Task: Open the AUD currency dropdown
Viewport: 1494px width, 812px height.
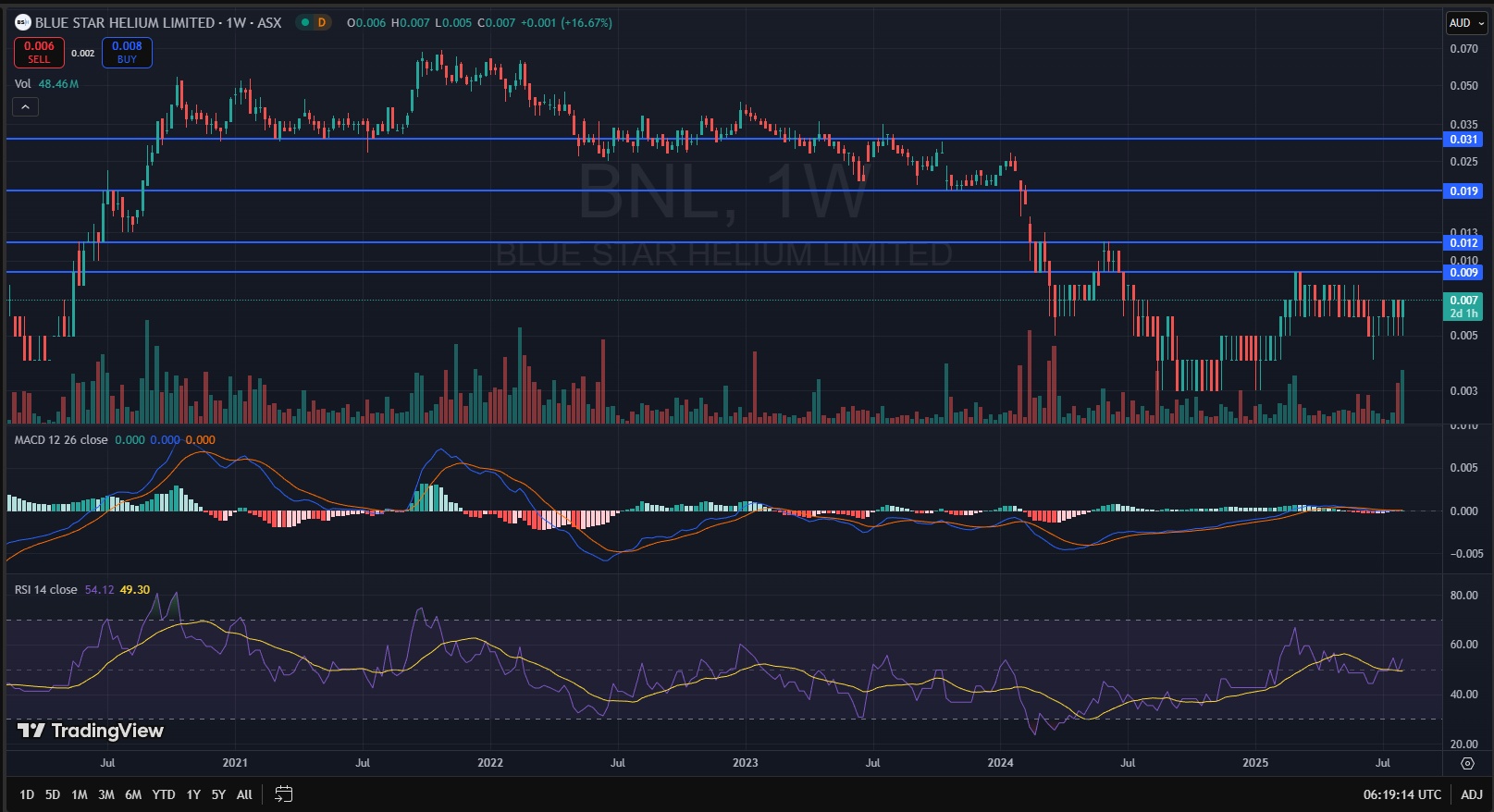Action: 1466,22
